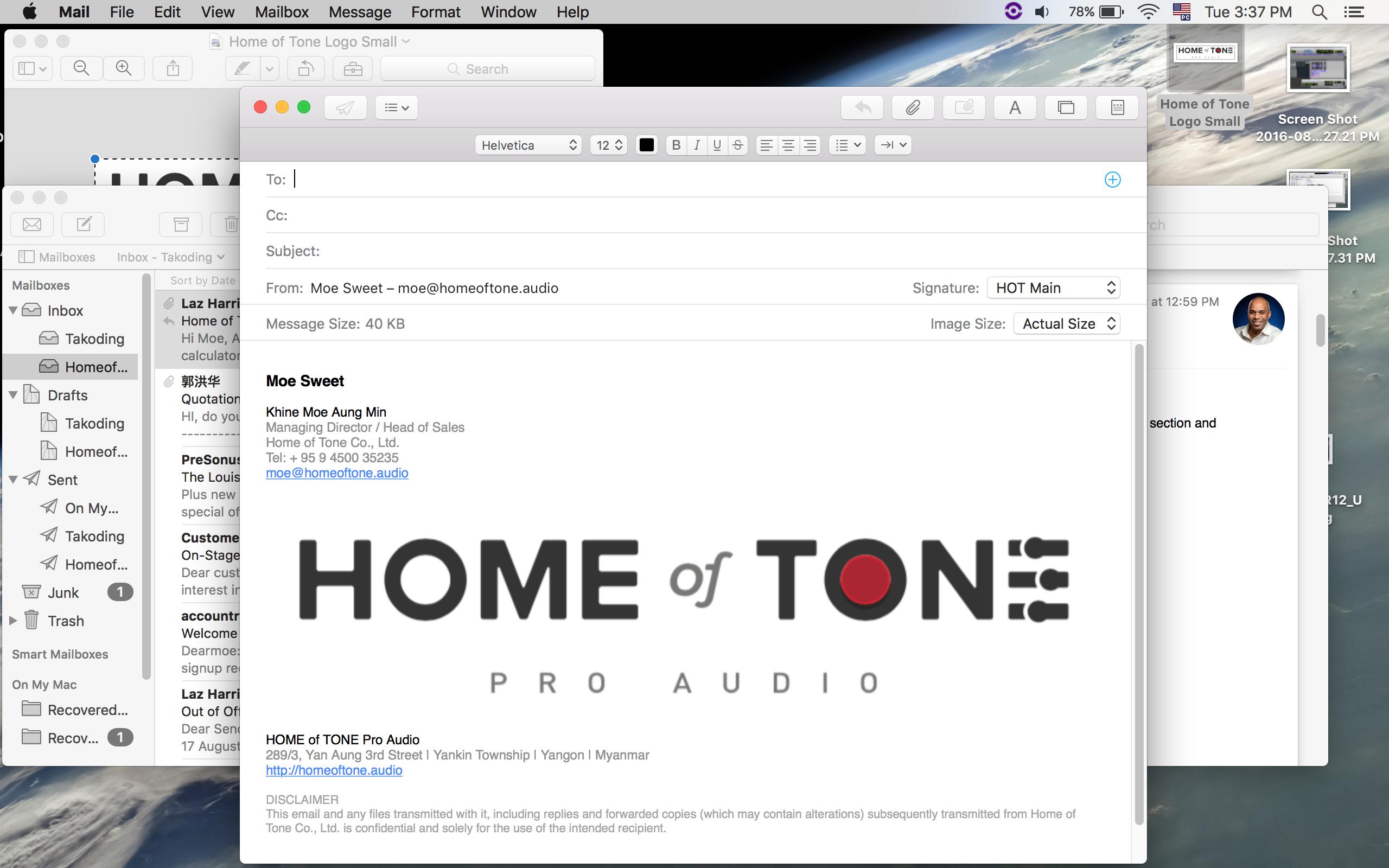Screen dimensions: 1389x868
Task: Open the Helvetica font family dropdown
Action: pos(527,145)
